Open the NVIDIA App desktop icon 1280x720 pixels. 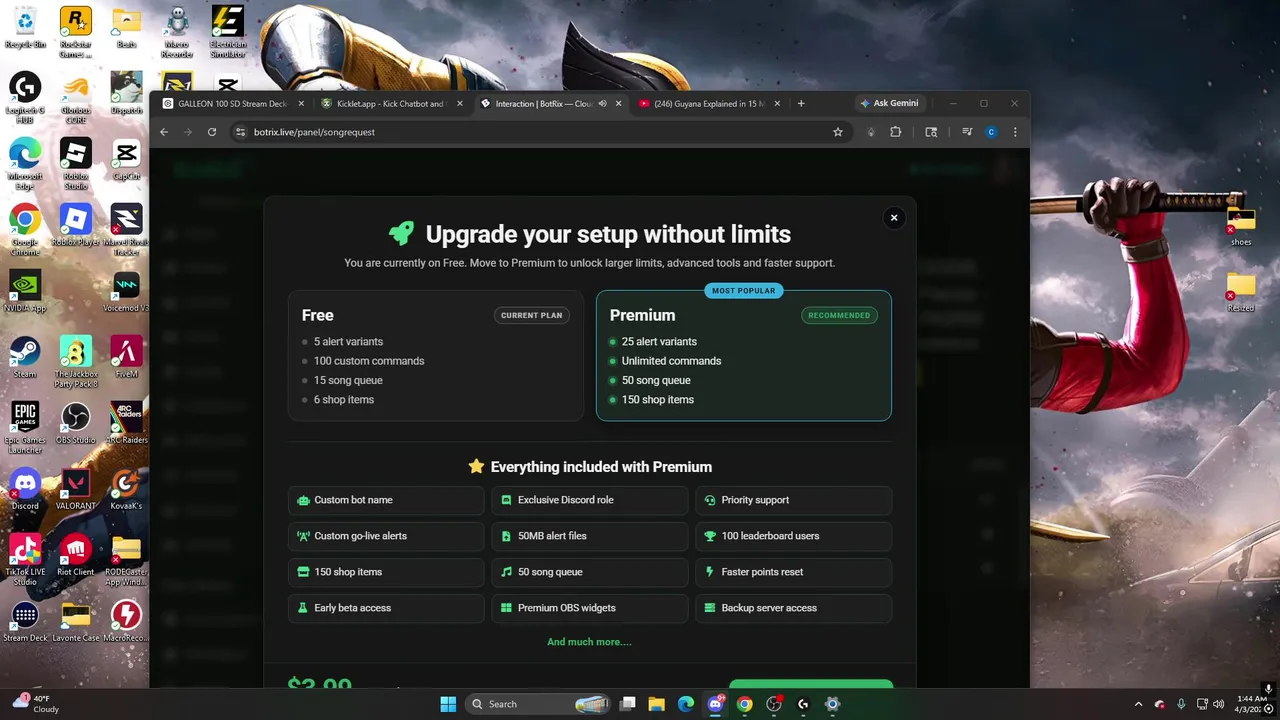25,291
